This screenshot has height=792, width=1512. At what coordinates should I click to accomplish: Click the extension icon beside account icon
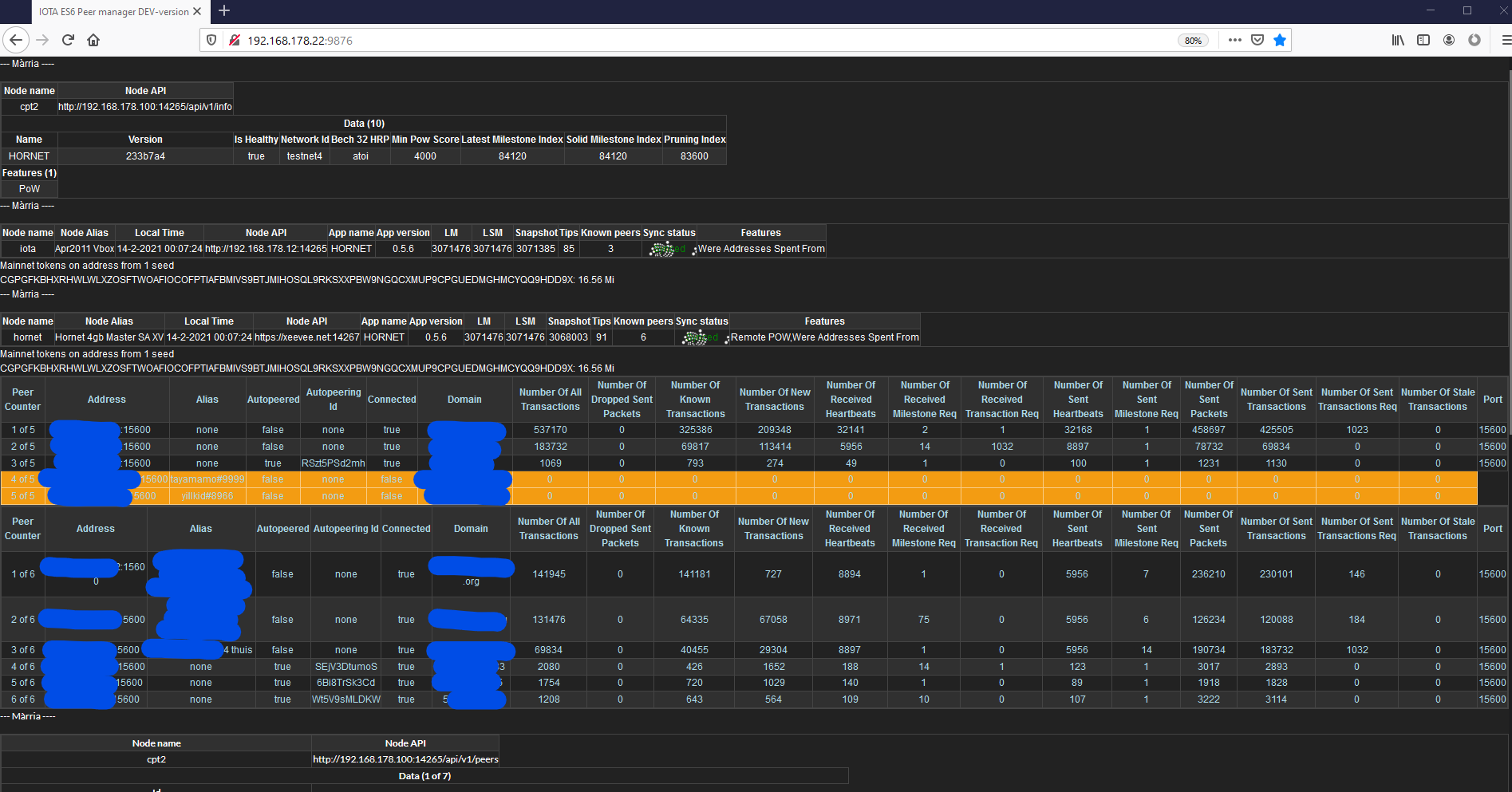[x=1474, y=40]
